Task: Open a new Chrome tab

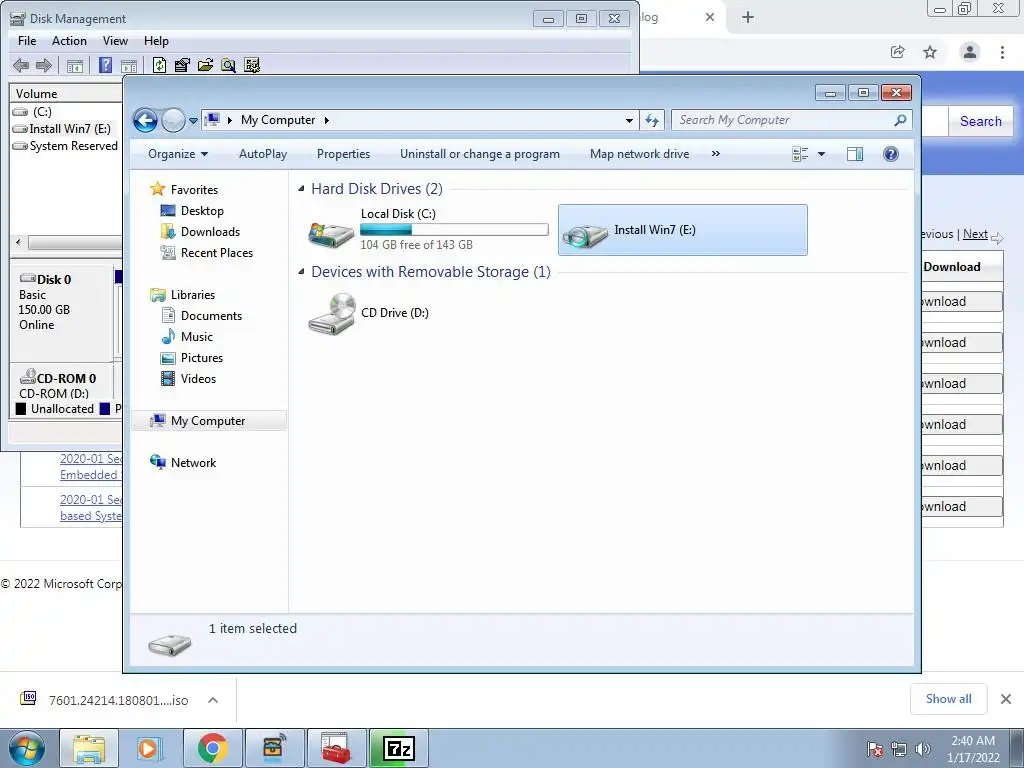Action: 748,18
